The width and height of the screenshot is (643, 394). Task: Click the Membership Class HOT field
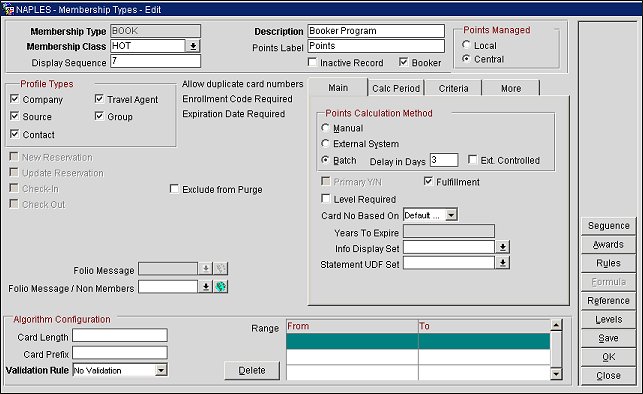click(148, 46)
